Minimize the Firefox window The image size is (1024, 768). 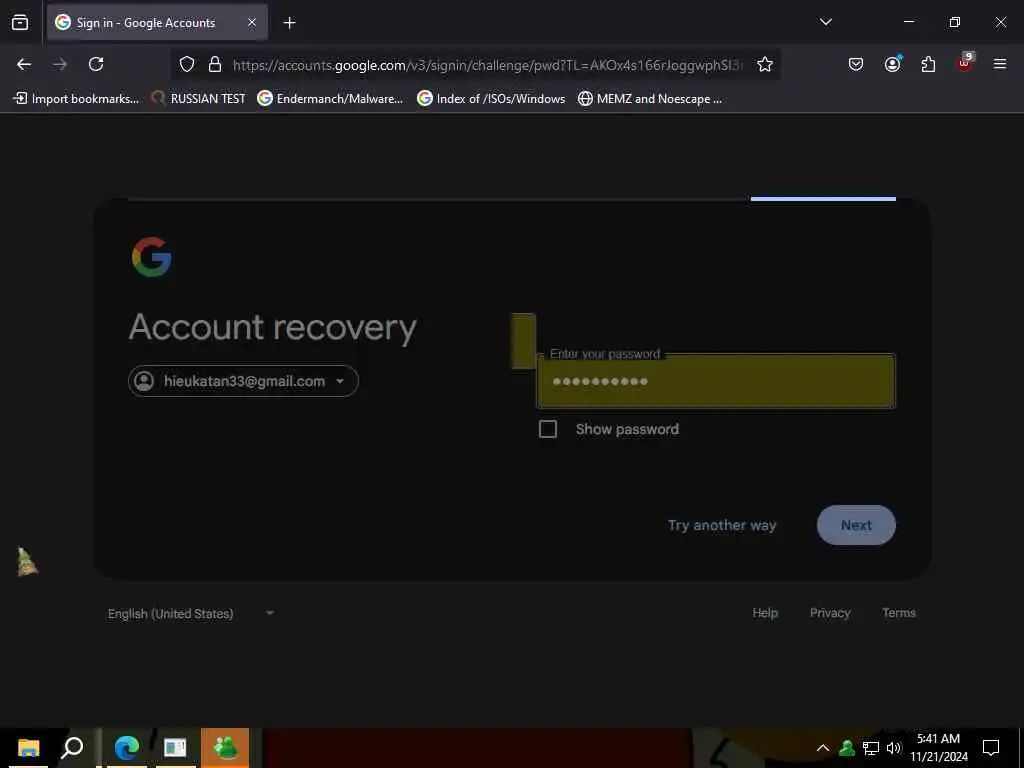(x=908, y=22)
